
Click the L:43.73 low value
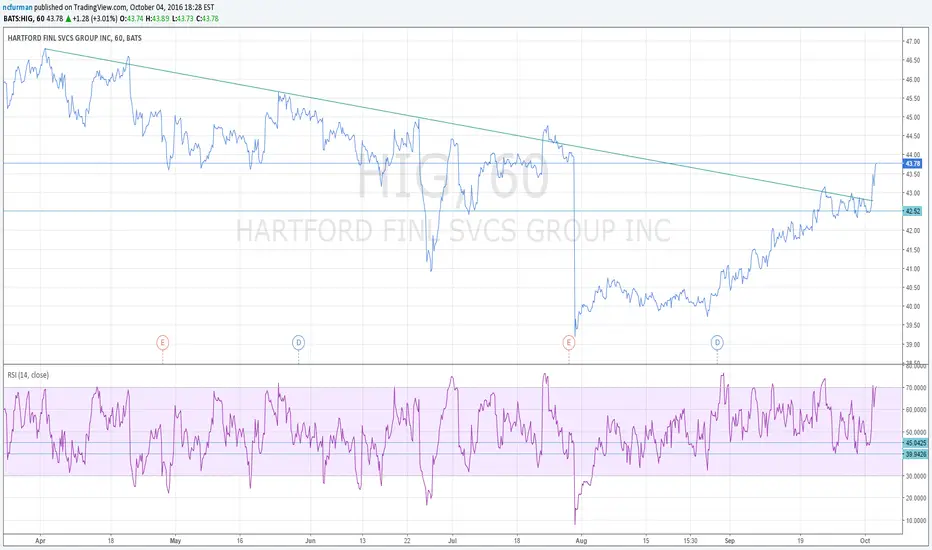point(184,18)
